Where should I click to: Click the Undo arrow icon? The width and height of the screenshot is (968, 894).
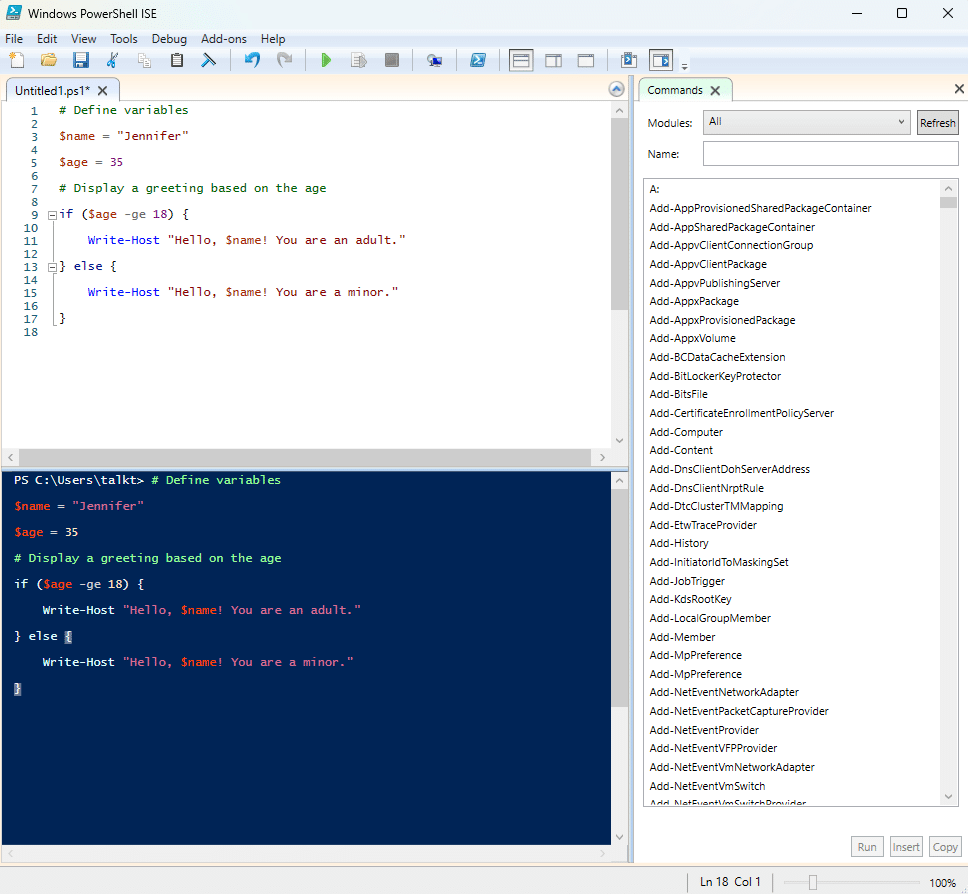[252, 61]
